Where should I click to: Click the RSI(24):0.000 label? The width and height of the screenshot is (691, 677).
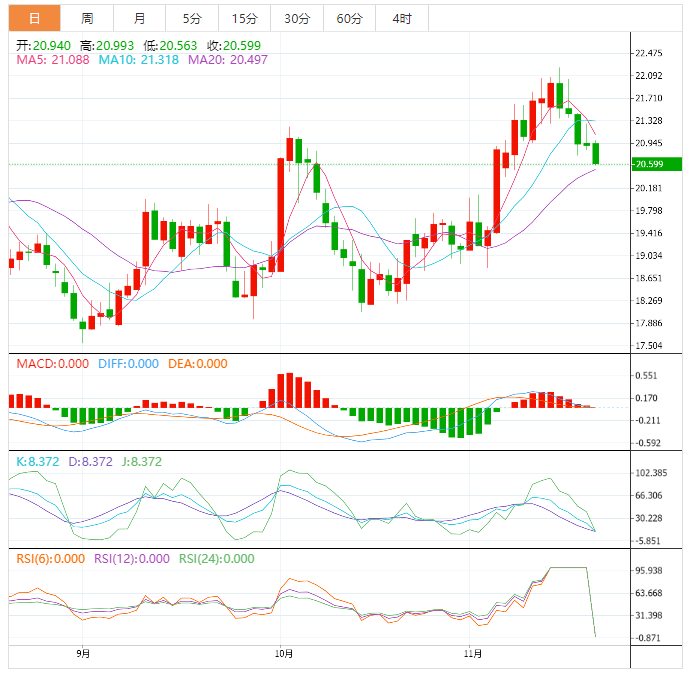217,559
